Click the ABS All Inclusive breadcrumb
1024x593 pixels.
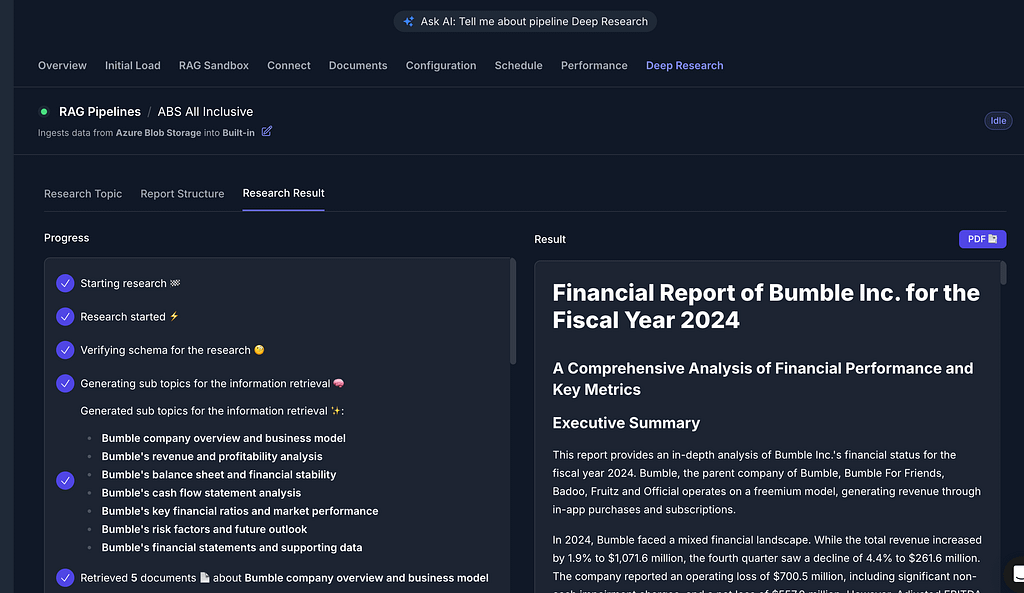(x=205, y=112)
